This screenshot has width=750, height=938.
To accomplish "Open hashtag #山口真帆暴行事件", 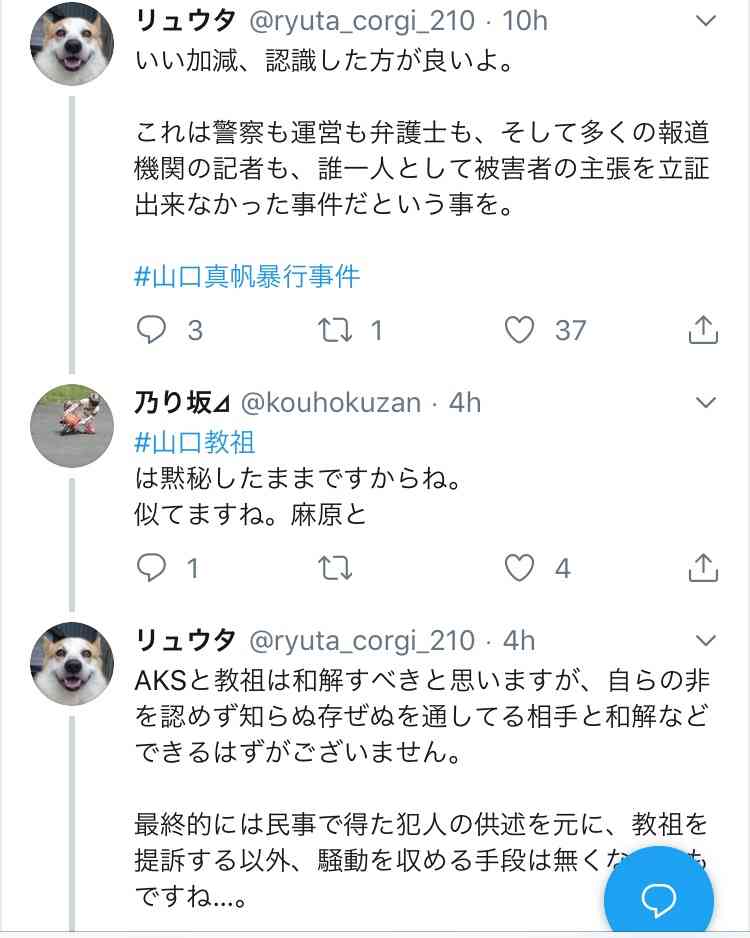I will [x=246, y=275].
